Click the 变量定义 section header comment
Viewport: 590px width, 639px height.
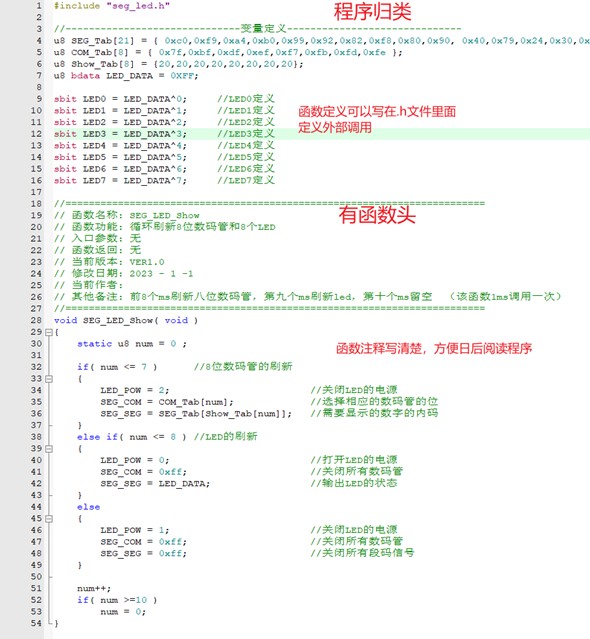coord(258,29)
